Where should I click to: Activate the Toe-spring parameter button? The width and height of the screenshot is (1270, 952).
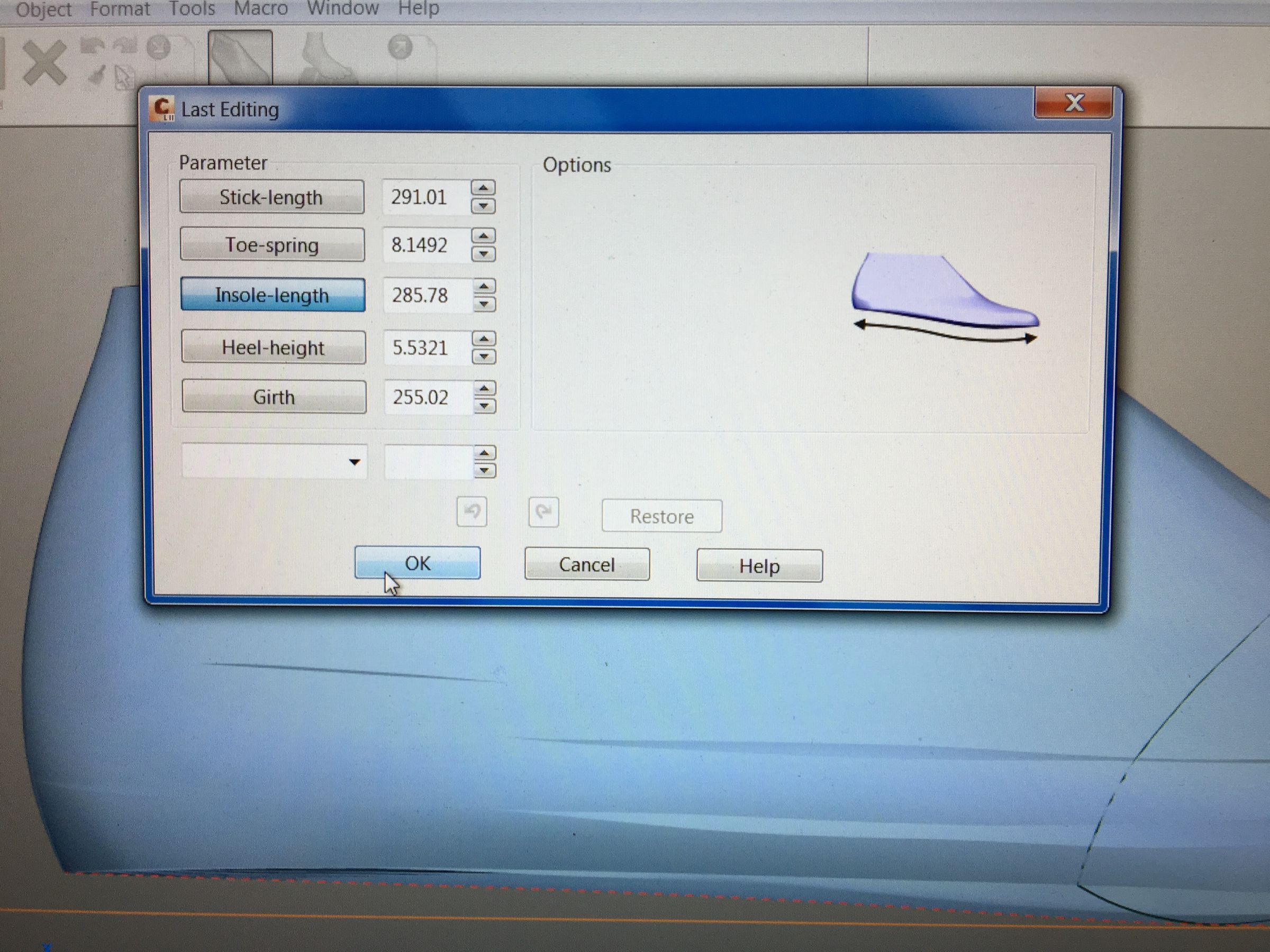[272, 245]
